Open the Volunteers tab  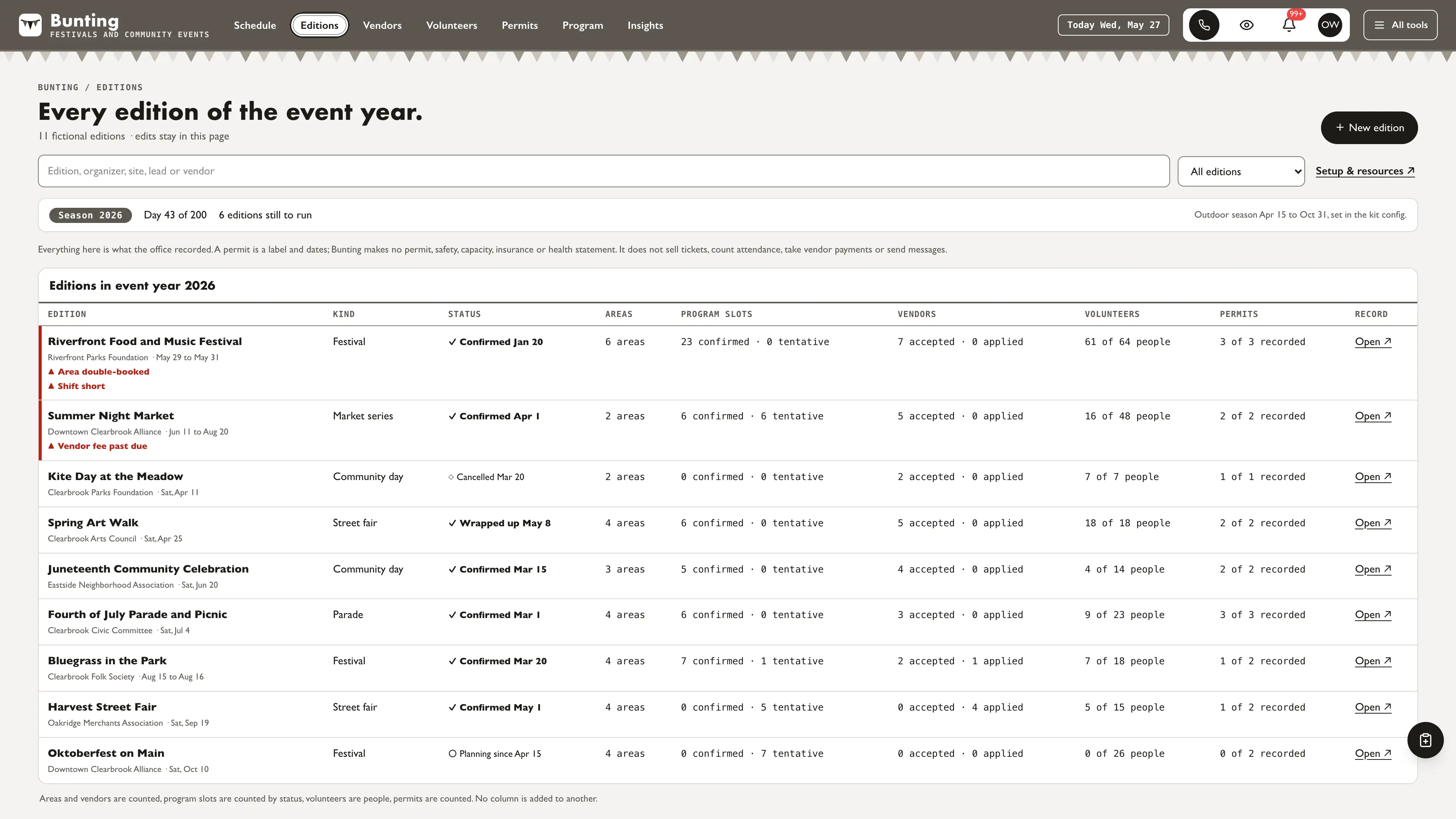pyautogui.click(x=452, y=25)
